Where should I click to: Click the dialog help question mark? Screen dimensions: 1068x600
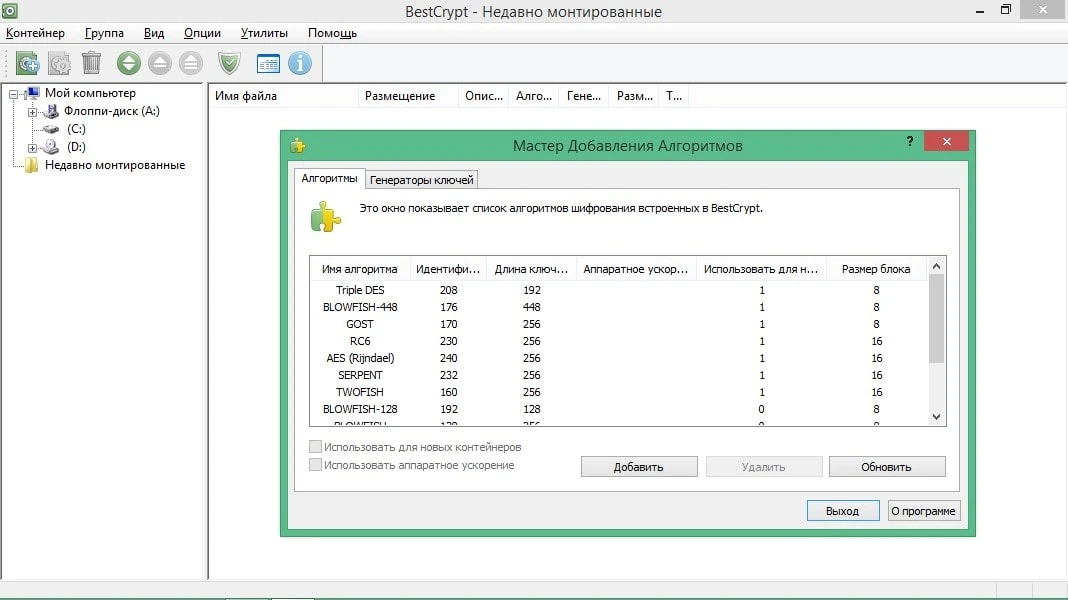coord(910,141)
